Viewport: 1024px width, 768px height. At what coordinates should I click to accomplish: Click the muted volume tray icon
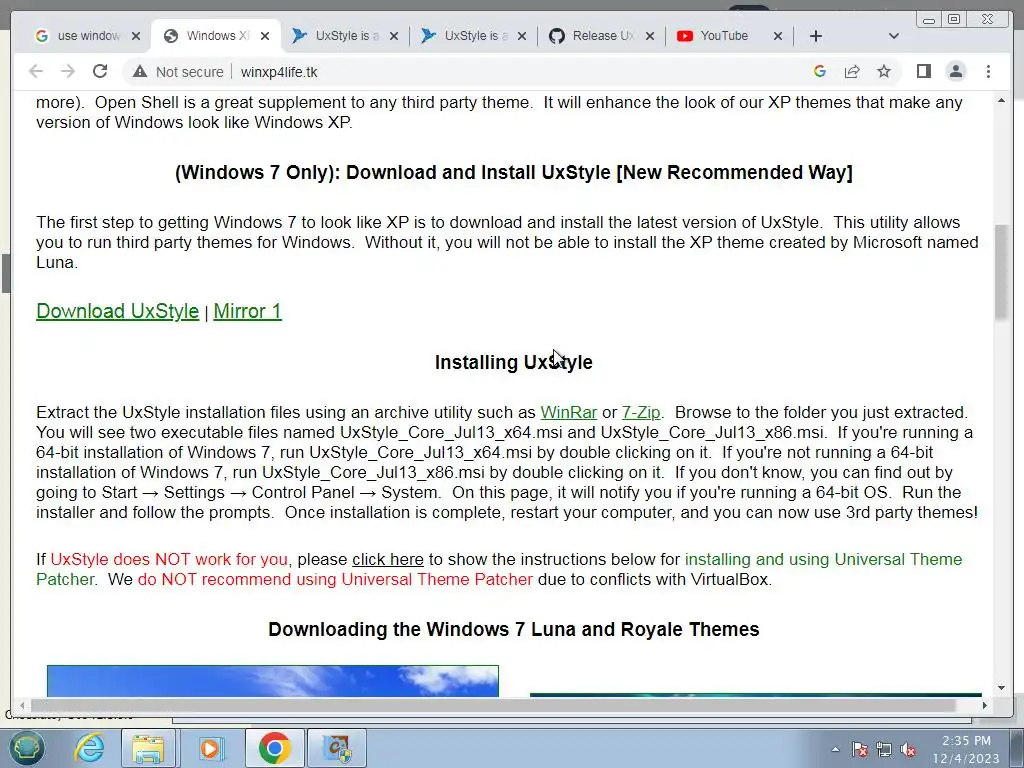908,750
